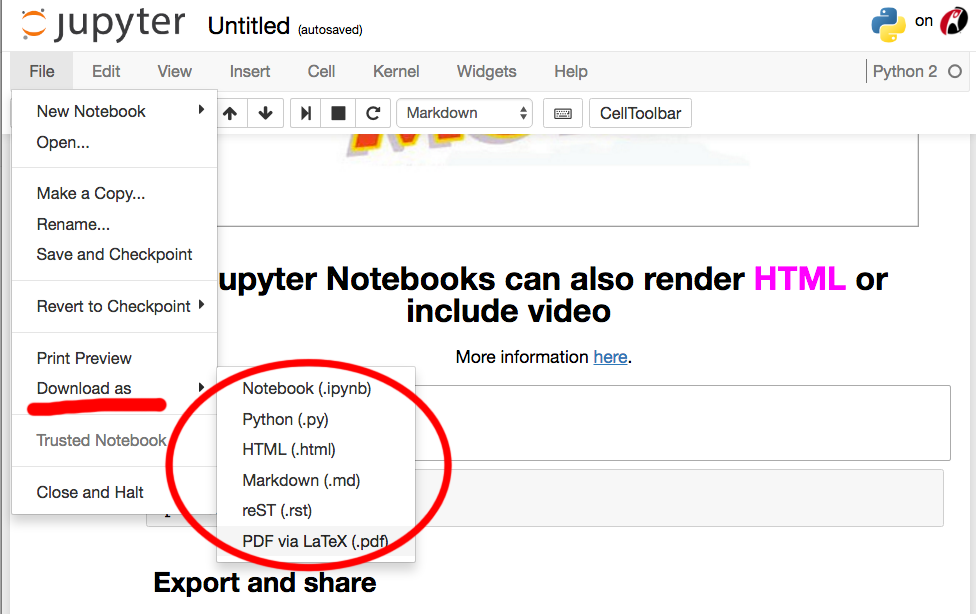976x614 pixels.
Task: Click the magenta HTML word in heading
Action: [x=800, y=279]
